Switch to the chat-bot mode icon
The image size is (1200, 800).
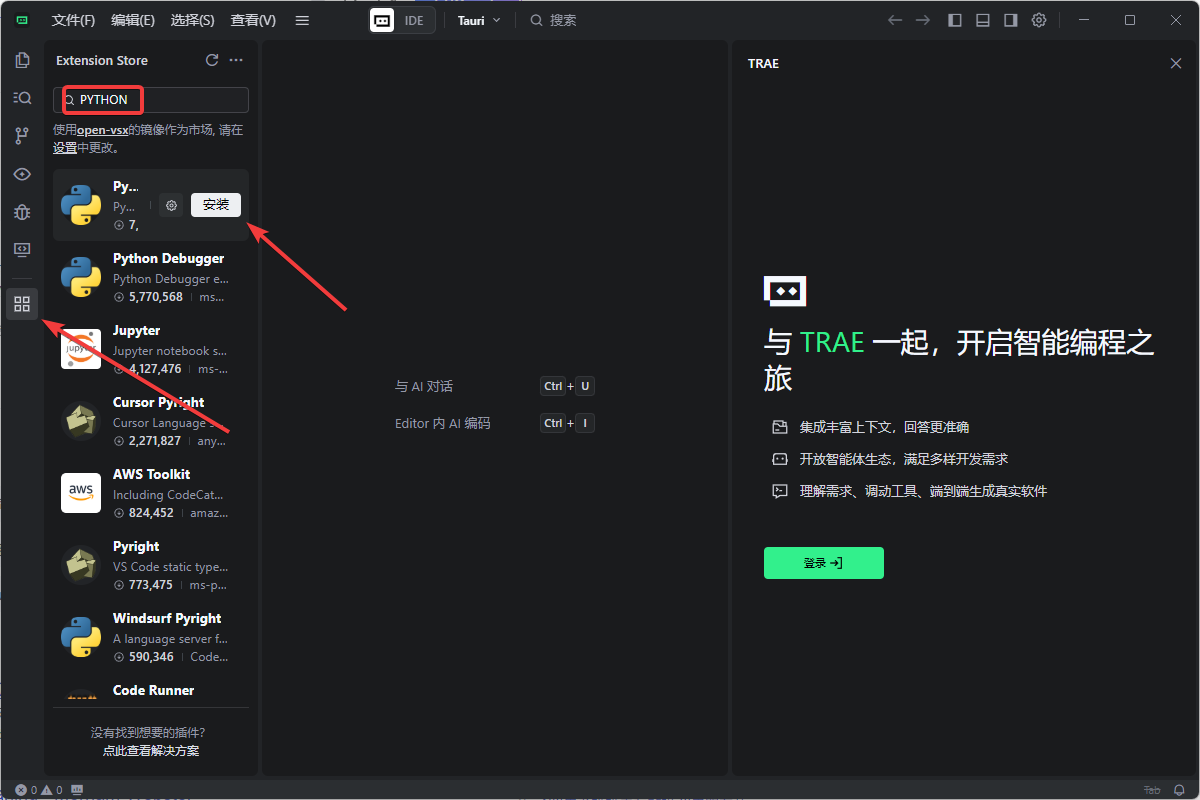coord(382,20)
